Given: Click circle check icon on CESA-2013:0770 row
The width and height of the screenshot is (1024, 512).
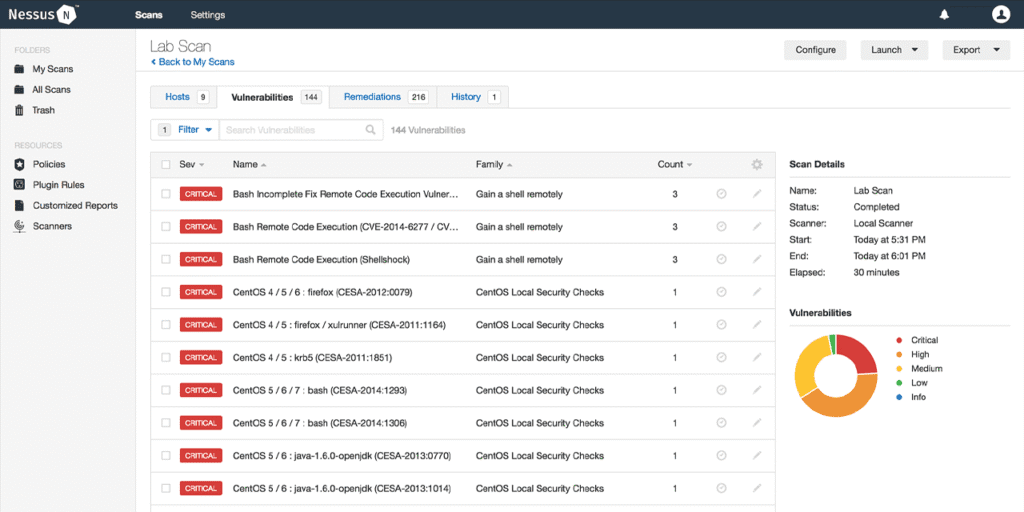Looking at the screenshot, I should (722, 455).
